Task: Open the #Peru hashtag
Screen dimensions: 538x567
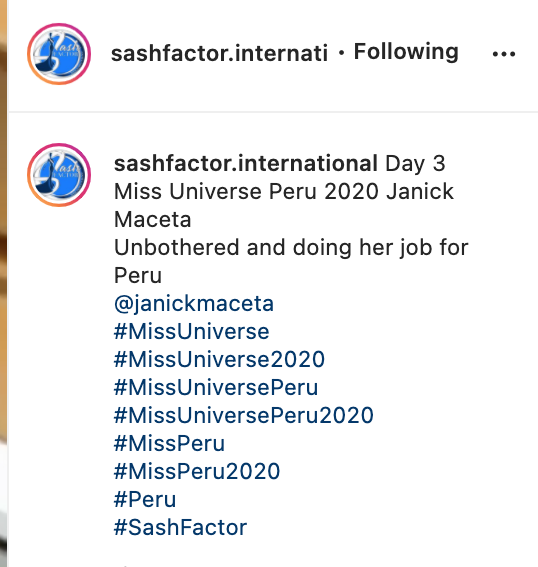Action: coord(145,499)
